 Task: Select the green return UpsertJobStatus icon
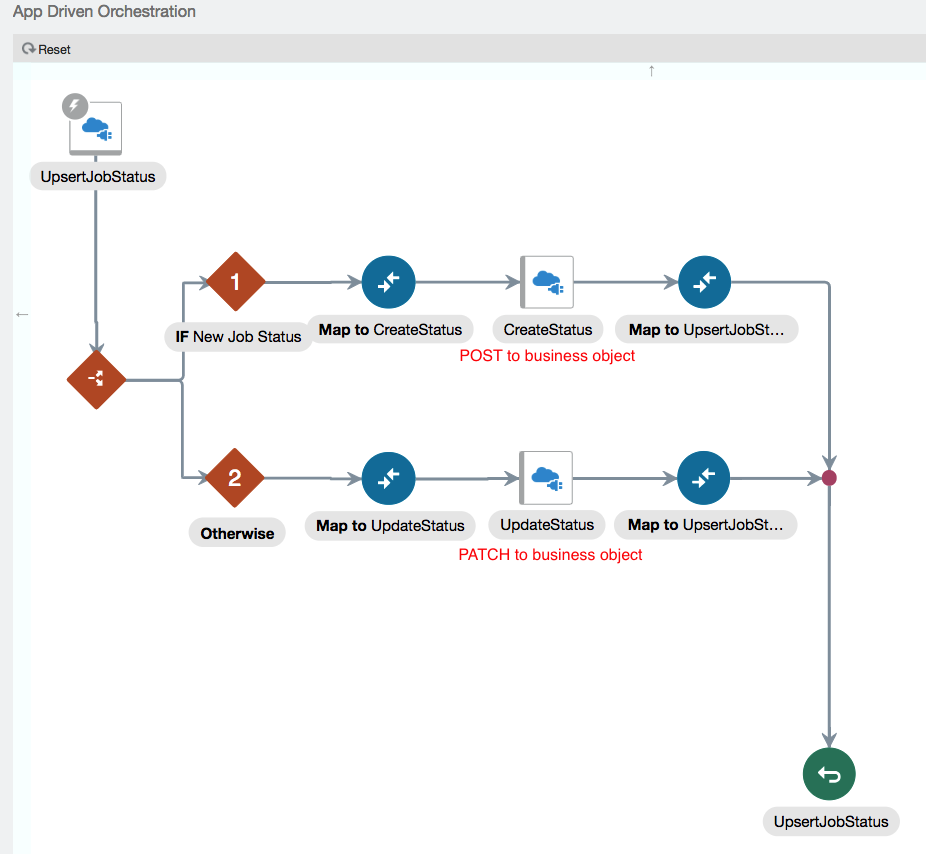click(829, 774)
